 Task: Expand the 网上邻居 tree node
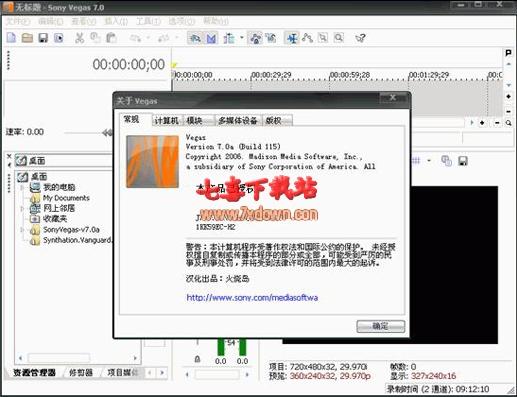22,209
